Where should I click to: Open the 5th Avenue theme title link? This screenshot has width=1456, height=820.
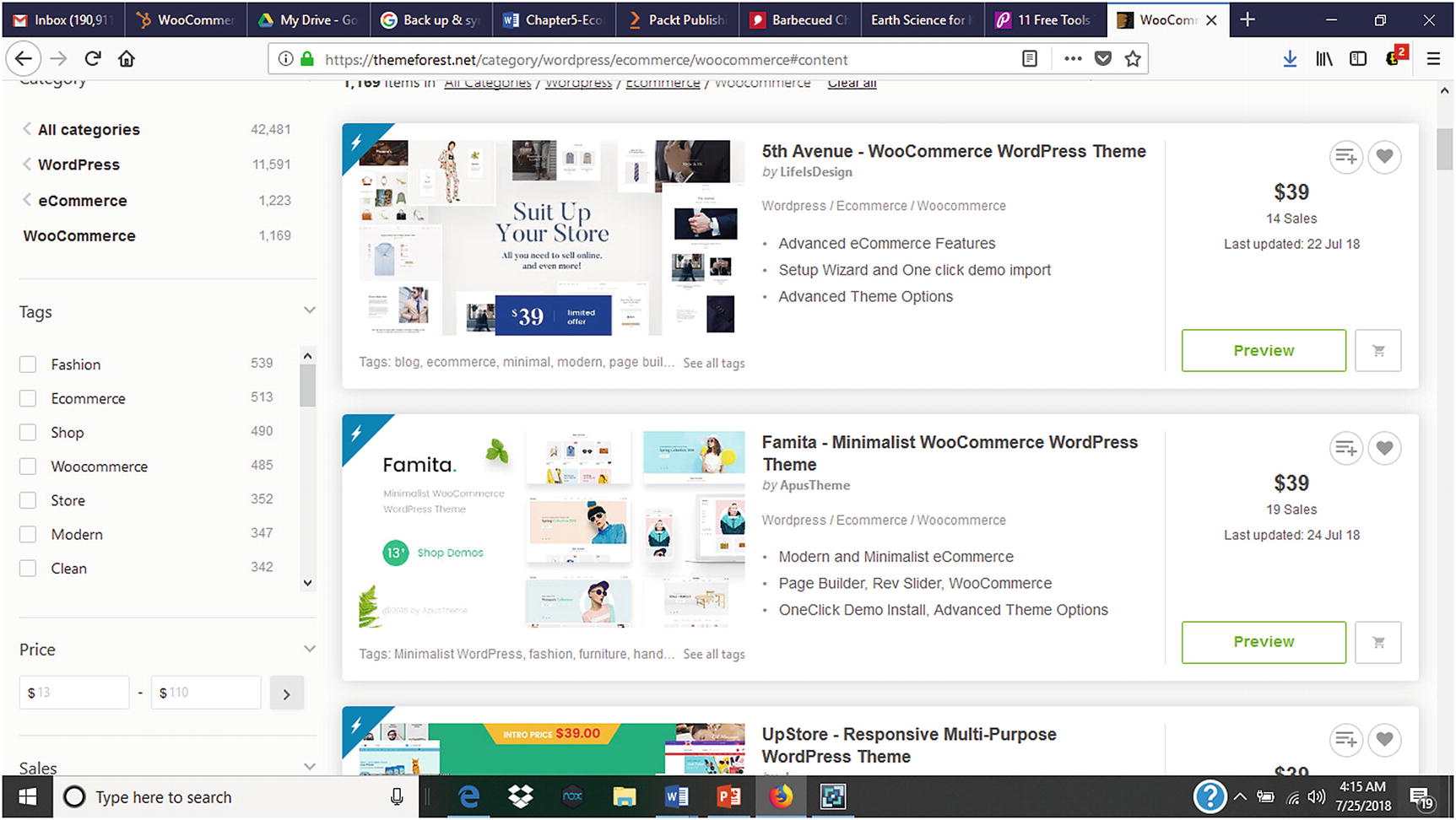954,151
